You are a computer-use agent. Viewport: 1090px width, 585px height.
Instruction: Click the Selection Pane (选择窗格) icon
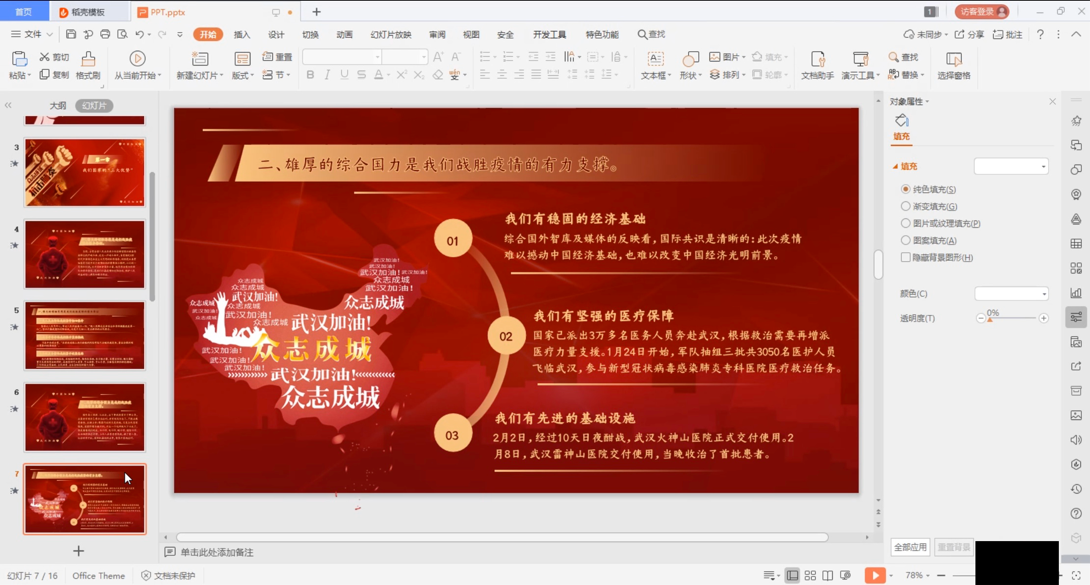(x=953, y=65)
